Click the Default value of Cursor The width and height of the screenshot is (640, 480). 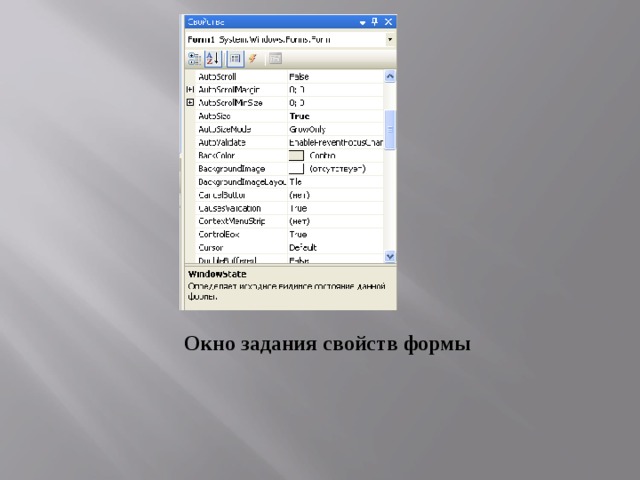(303, 248)
